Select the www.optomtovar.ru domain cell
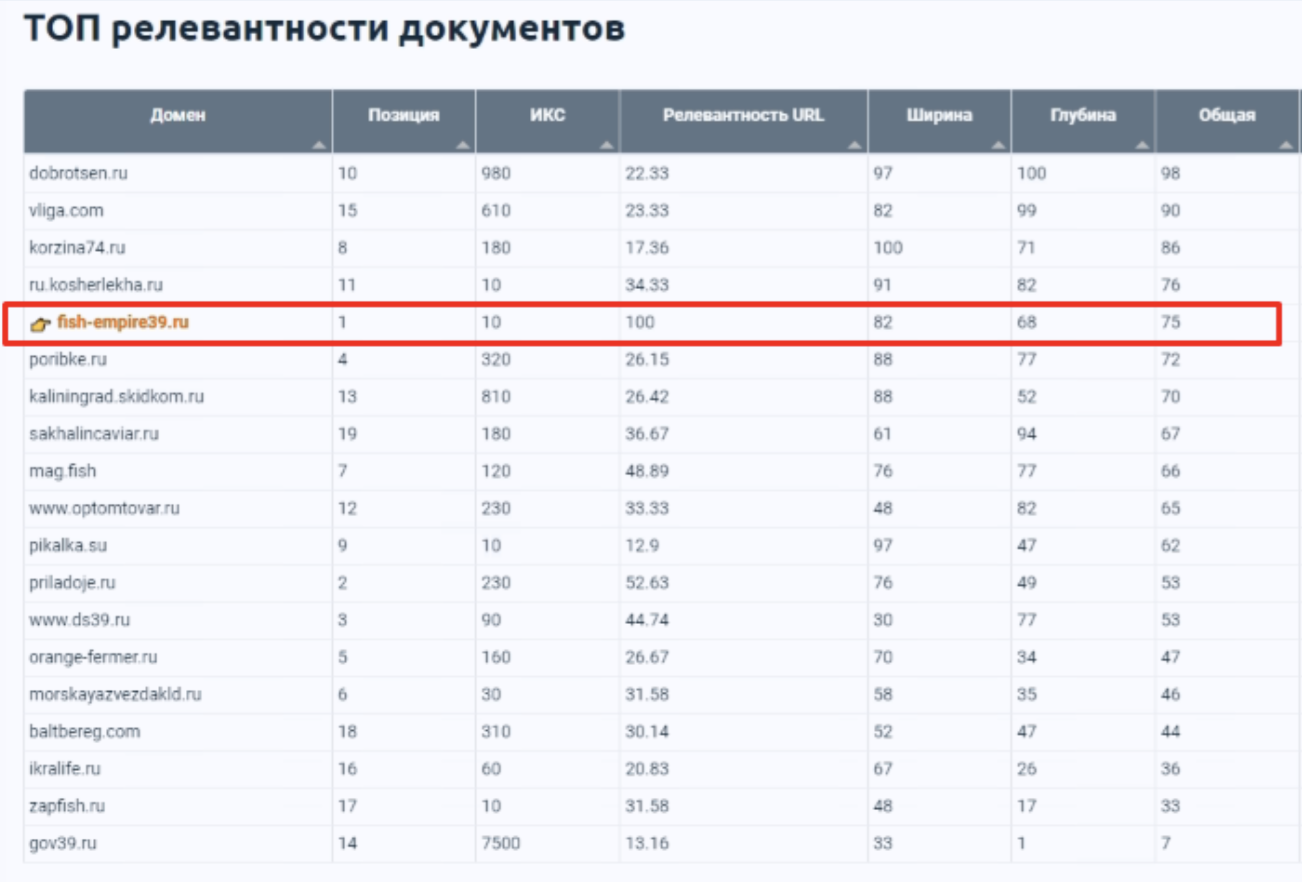This screenshot has width=1302, height=886. pyautogui.click(x=178, y=508)
